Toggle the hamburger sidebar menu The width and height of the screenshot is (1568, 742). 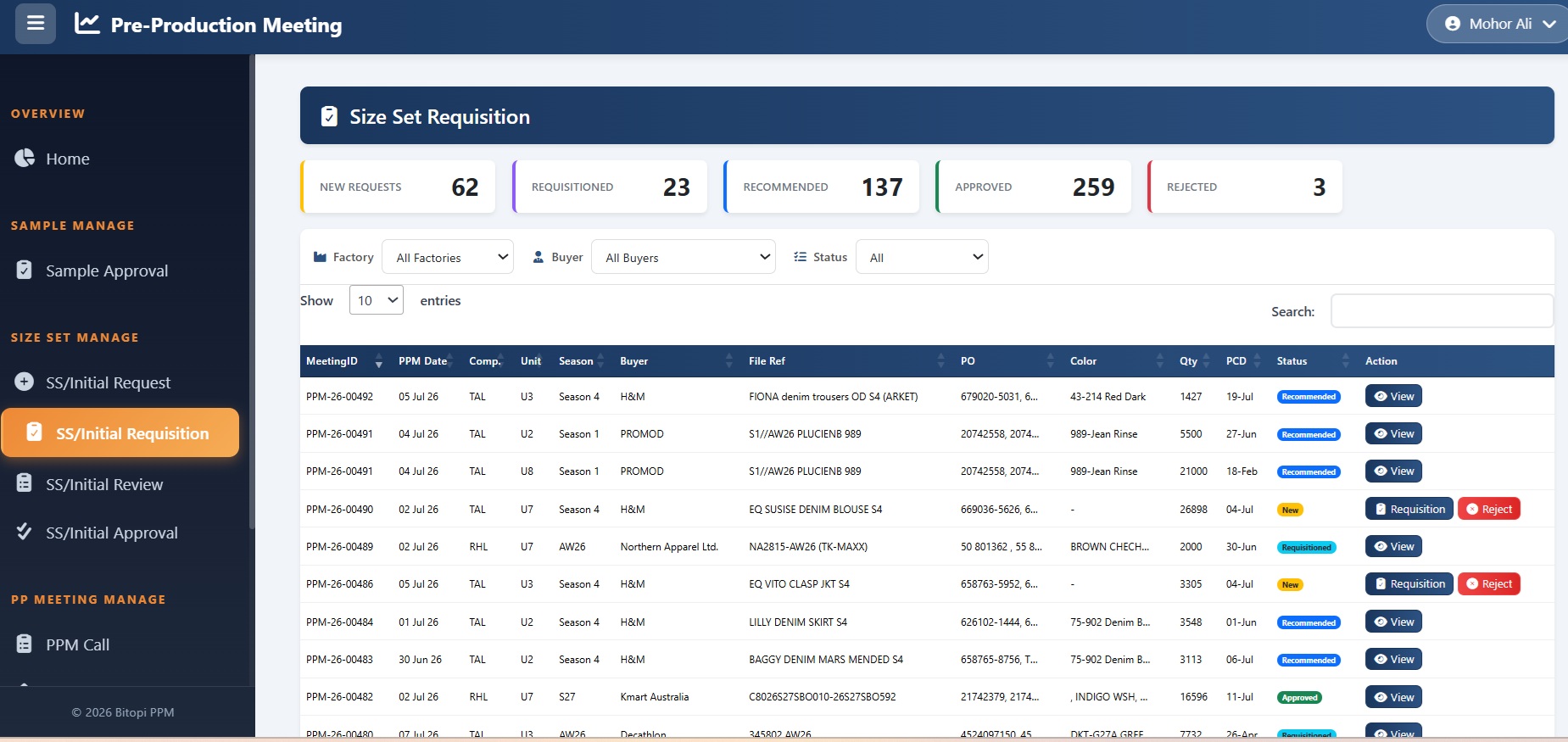point(36,24)
